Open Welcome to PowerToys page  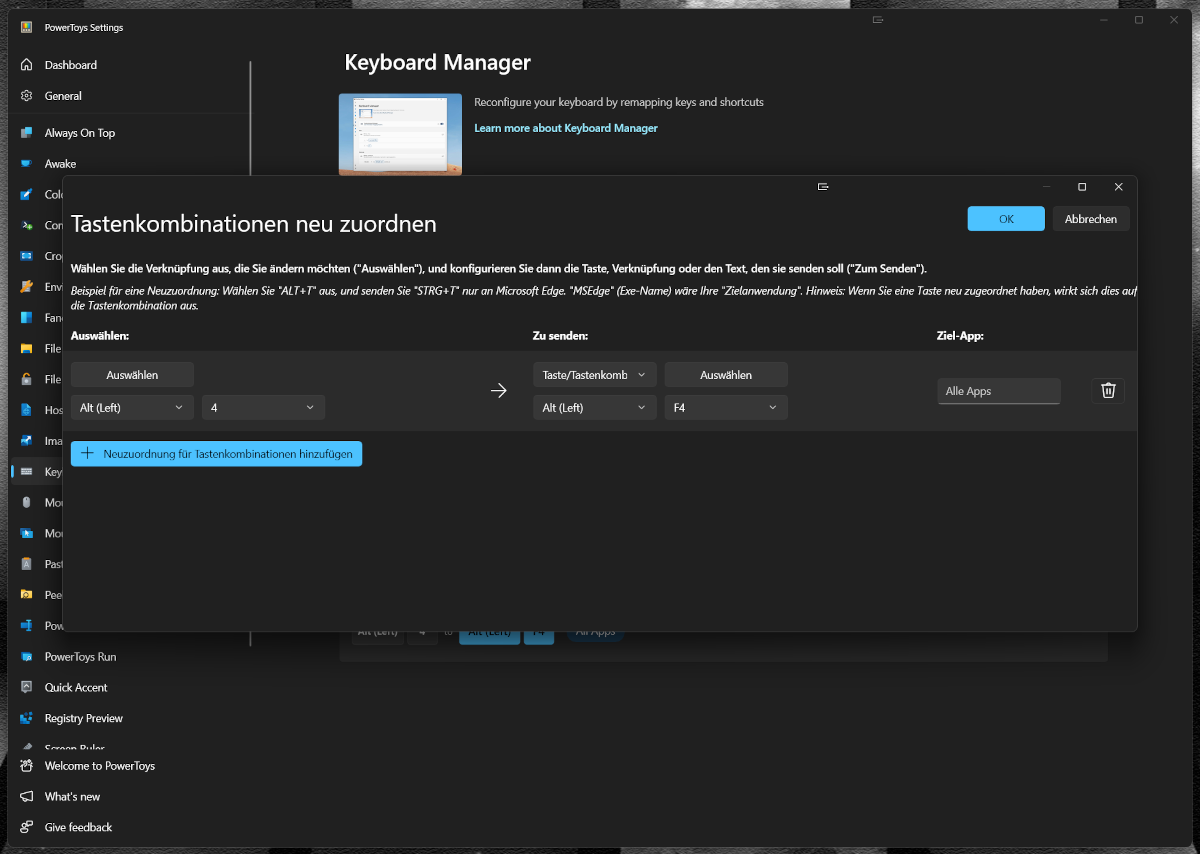coord(99,766)
